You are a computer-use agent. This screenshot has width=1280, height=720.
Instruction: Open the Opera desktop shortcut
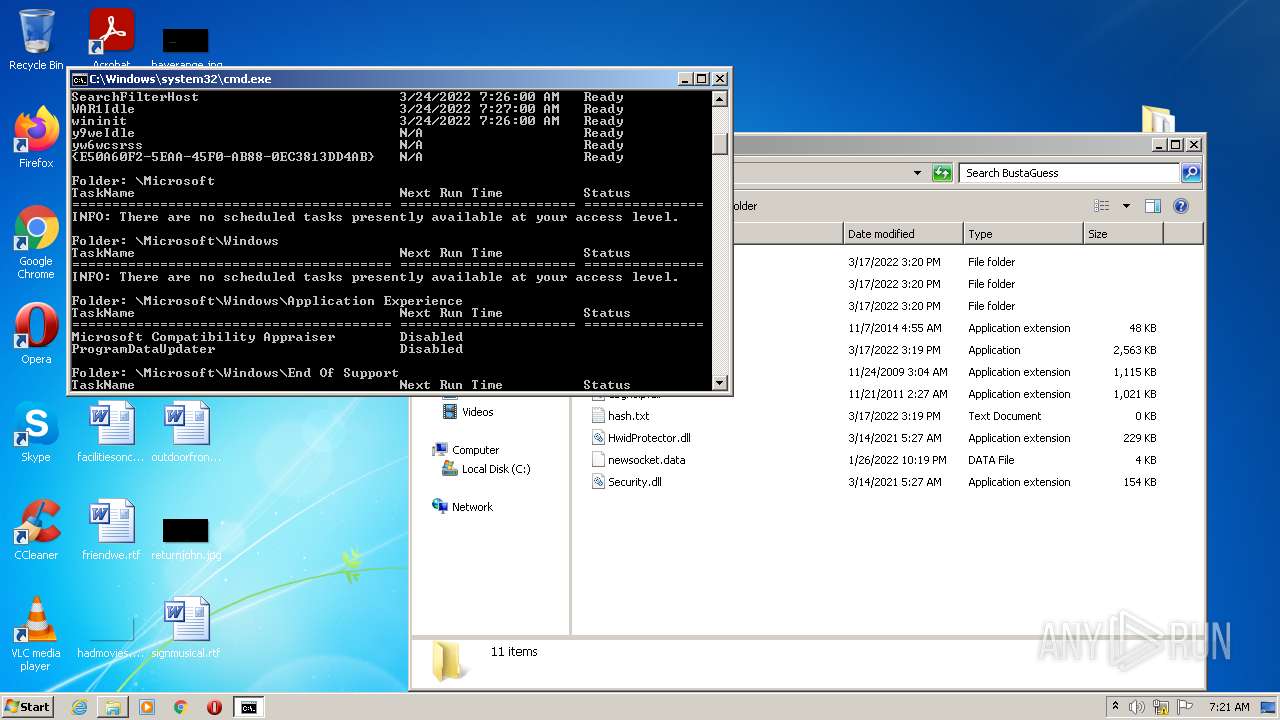pos(36,334)
